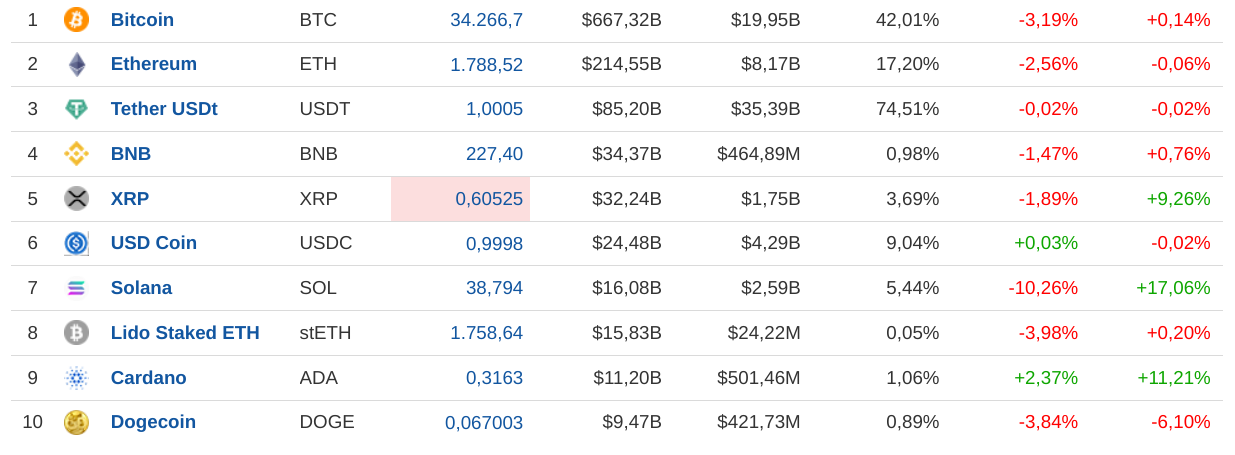Viewport: 1235px width, 455px height.
Task: Open the Cardano name link
Action: (148, 378)
